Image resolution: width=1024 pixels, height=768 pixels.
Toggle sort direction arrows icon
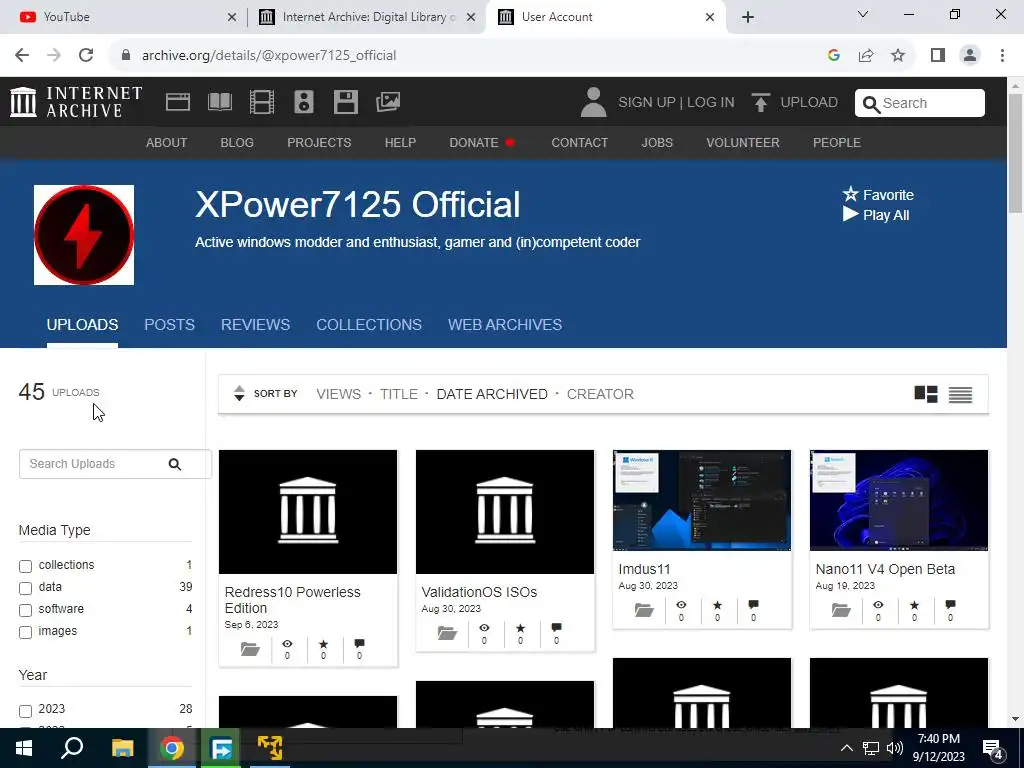239,393
